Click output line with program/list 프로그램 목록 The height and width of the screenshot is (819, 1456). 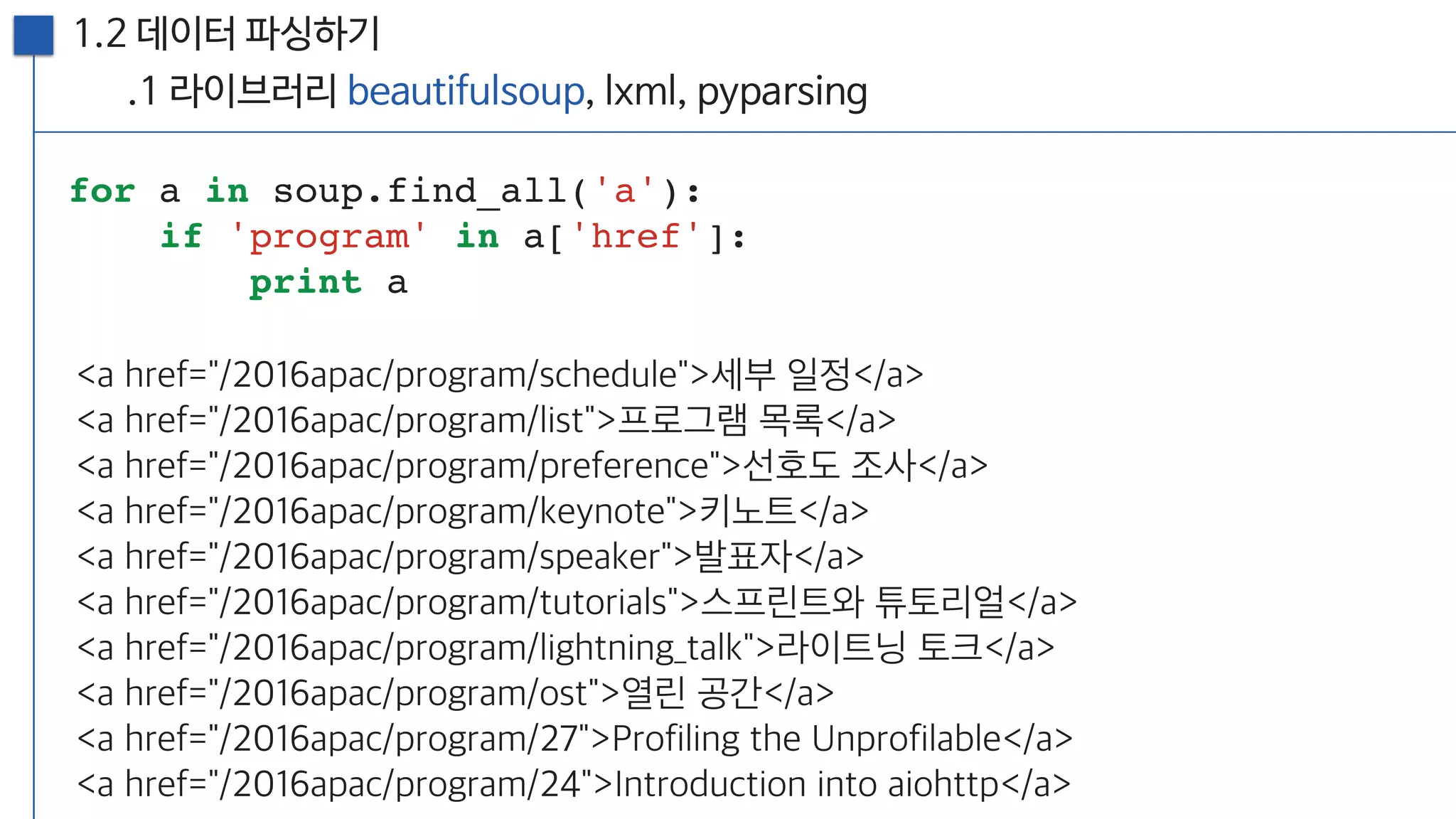pyautogui.click(x=486, y=420)
